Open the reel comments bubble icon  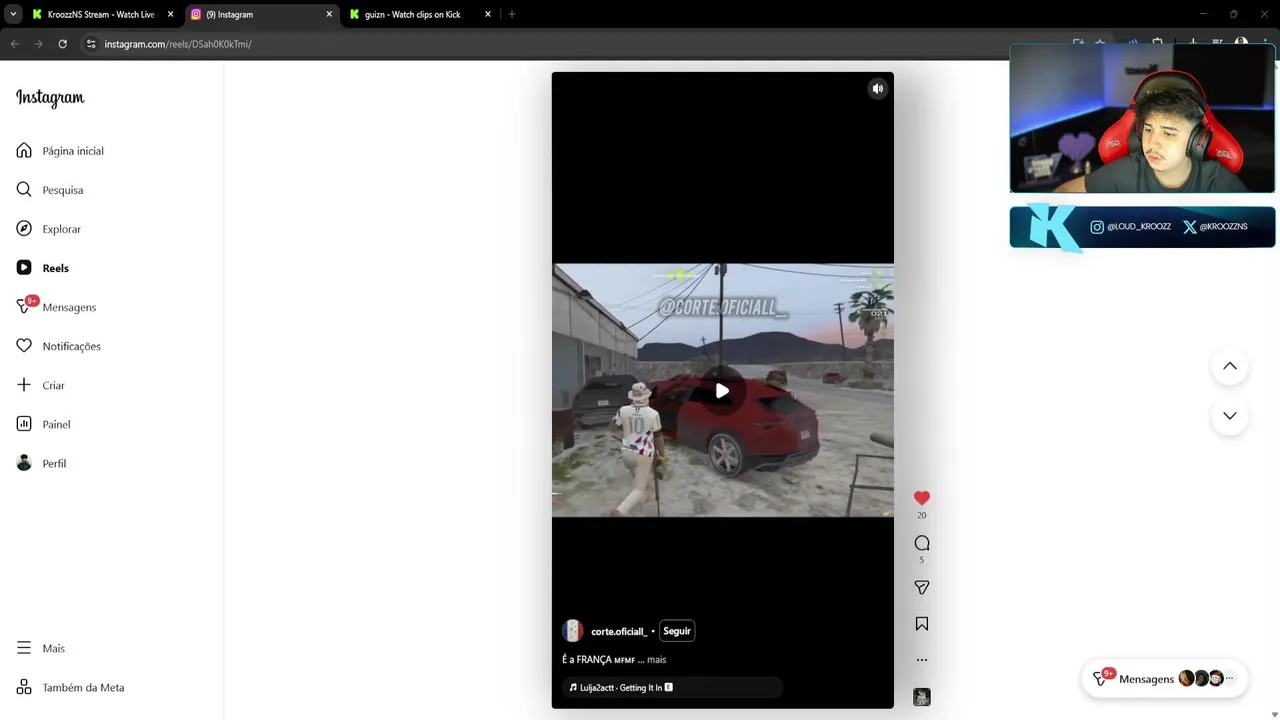922,543
